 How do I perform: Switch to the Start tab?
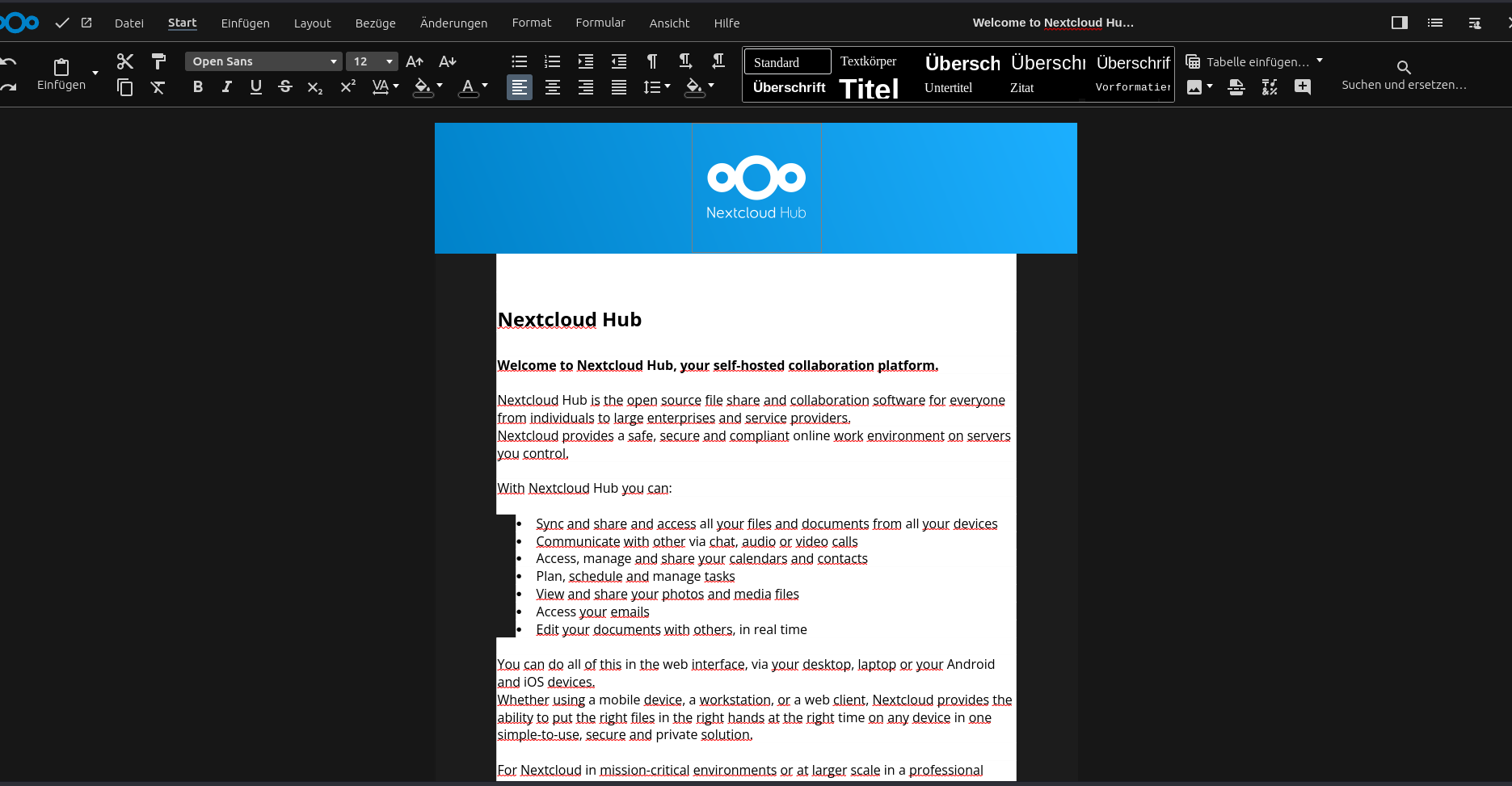pos(183,23)
